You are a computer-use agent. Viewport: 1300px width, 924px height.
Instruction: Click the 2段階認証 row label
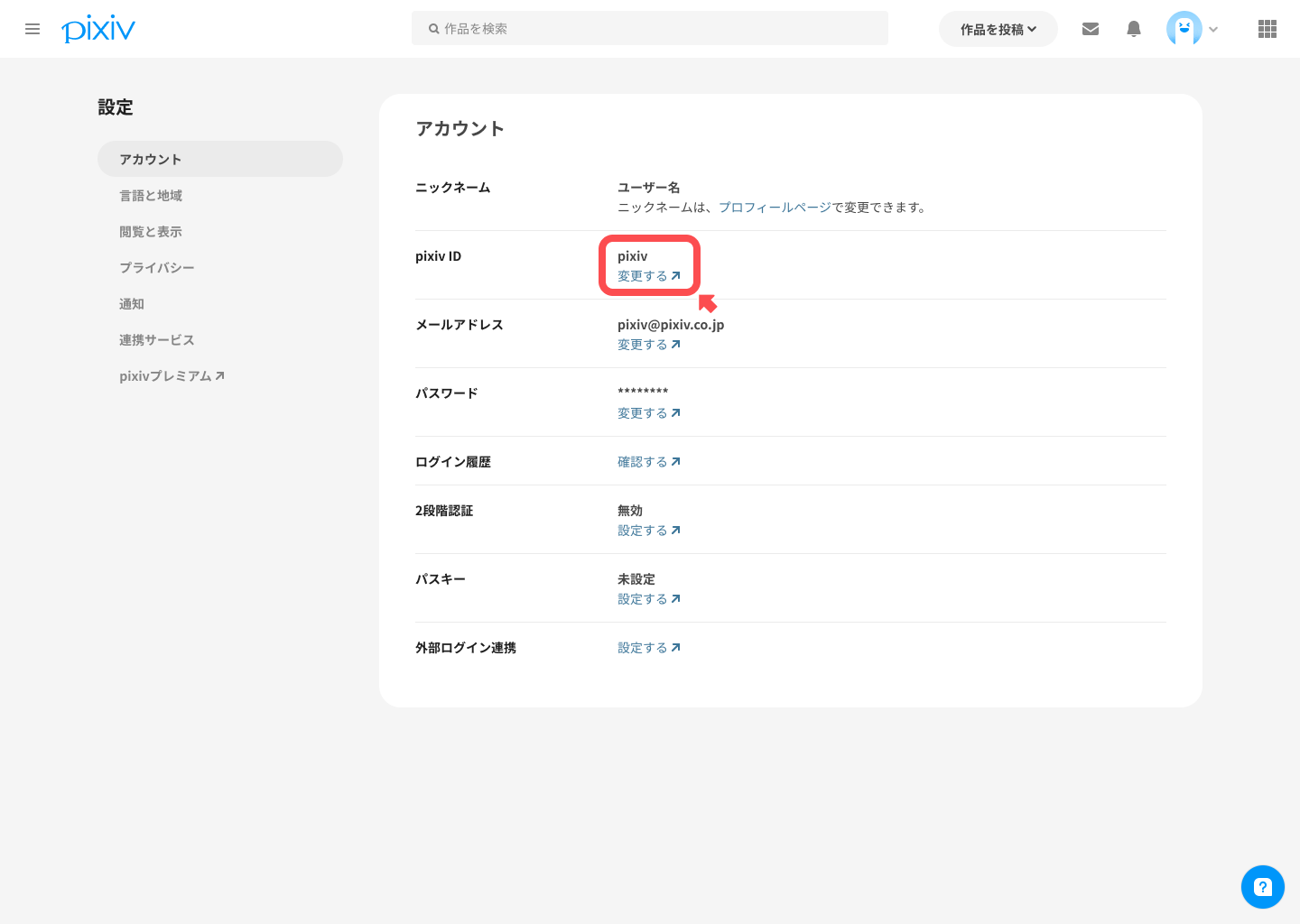[444, 511]
